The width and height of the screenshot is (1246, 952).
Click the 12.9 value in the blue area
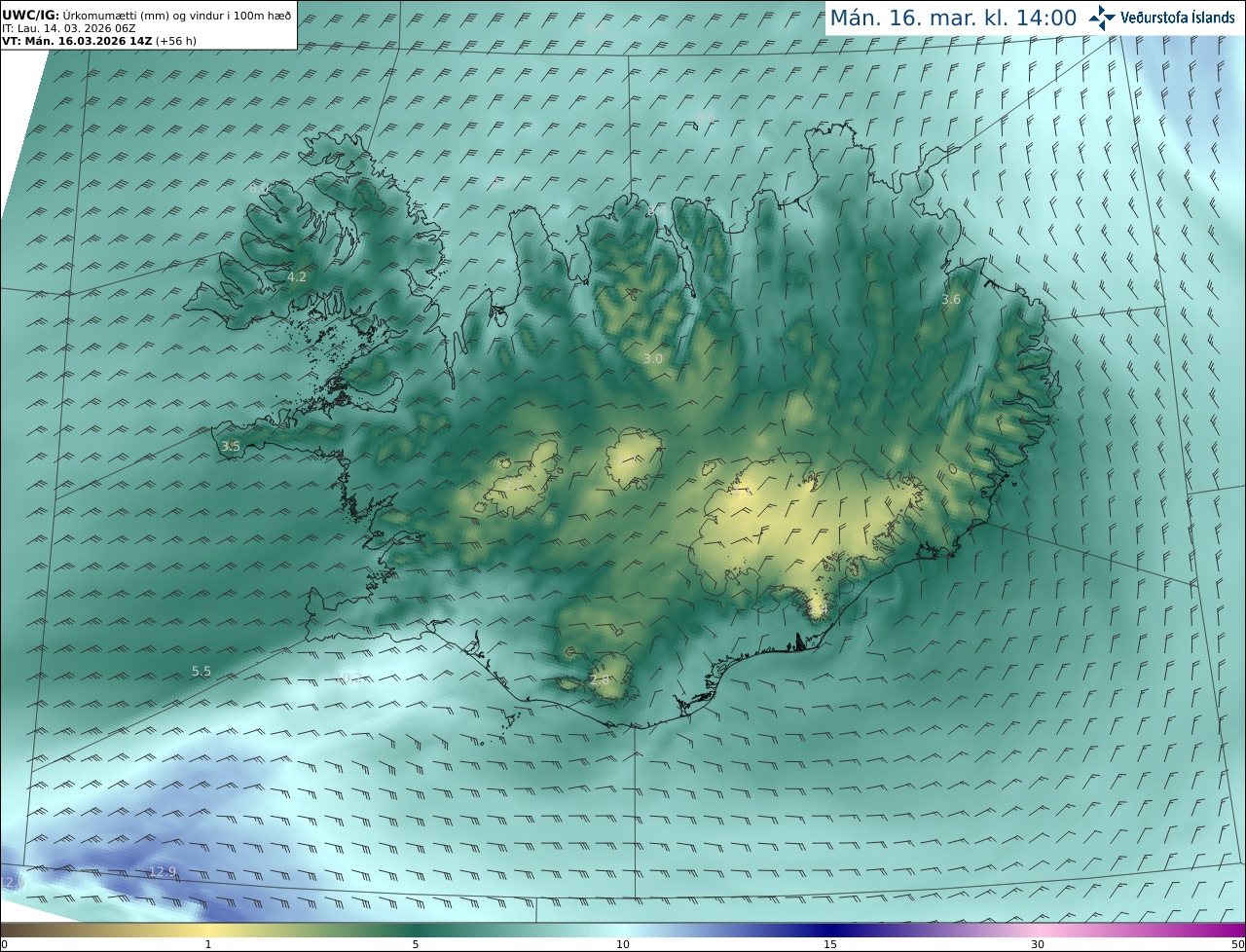[x=163, y=871]
